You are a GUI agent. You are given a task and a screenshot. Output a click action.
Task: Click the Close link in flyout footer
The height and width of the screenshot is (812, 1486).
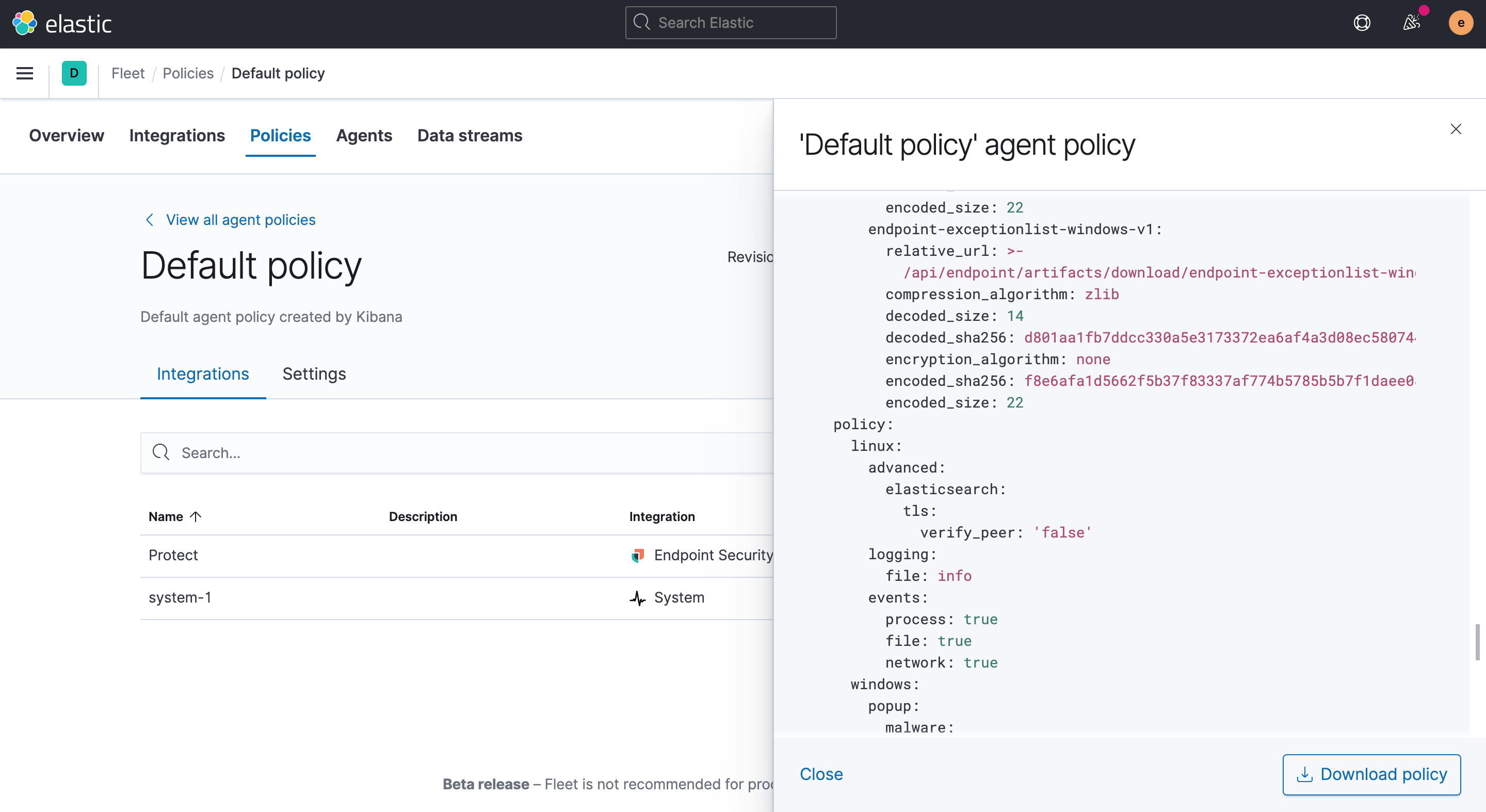pyautogui.click(x=821, y=774)
